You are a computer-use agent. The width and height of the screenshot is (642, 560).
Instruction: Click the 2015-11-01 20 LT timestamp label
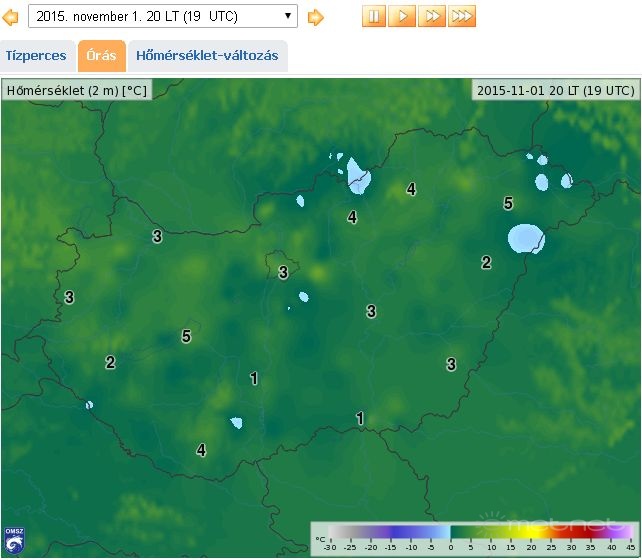click(x=555, y=90)
